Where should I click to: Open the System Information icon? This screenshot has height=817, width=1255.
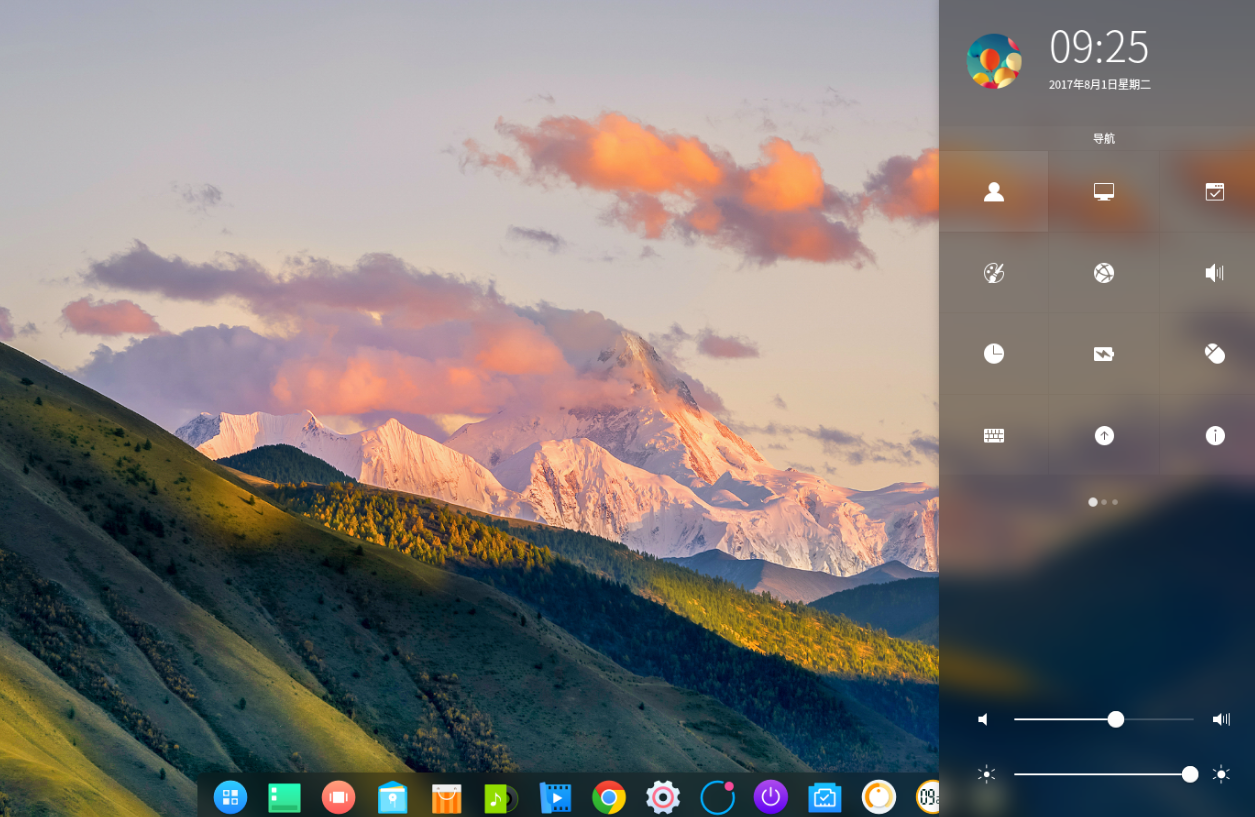tap(1214, 435)
